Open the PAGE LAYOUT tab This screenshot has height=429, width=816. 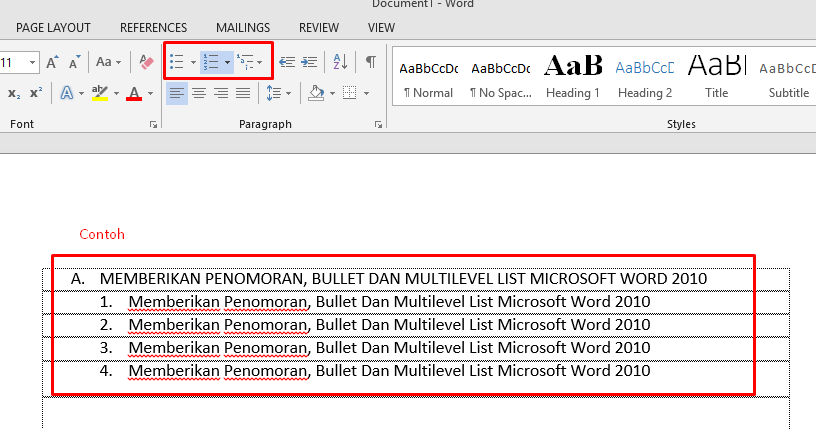53,28
